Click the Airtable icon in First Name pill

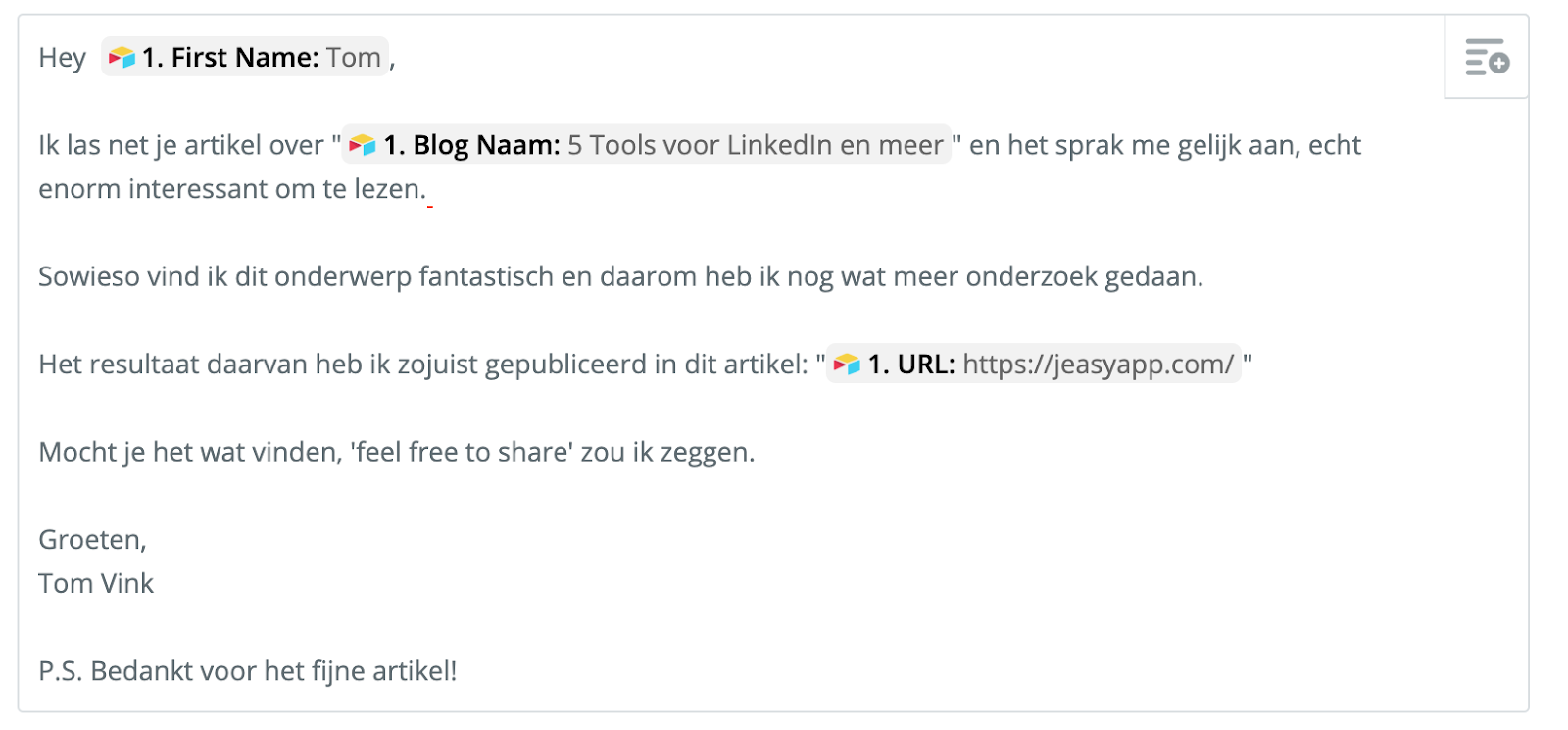point(122,58)
